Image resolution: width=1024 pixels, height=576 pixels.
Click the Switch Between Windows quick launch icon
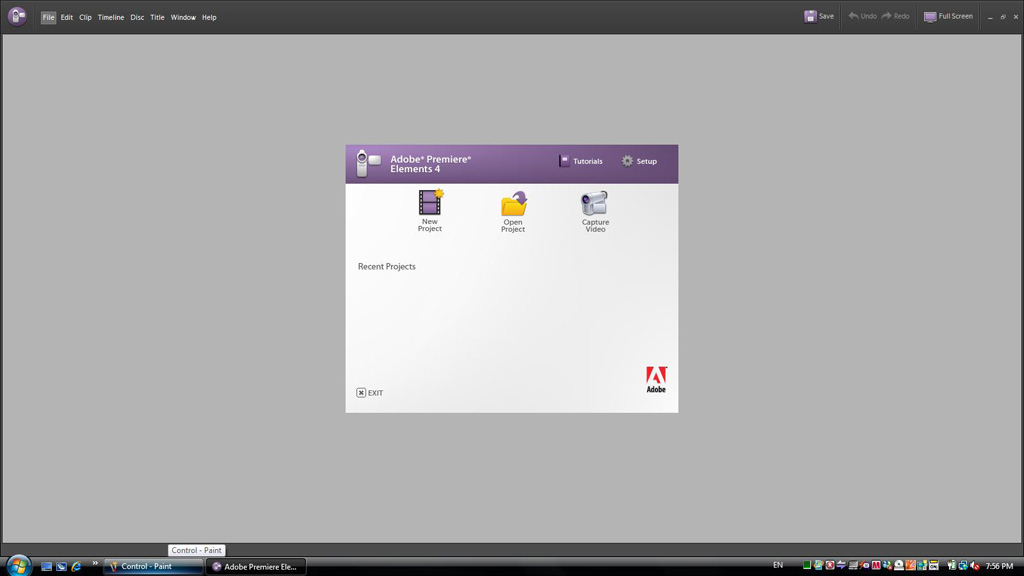(61, 566)
